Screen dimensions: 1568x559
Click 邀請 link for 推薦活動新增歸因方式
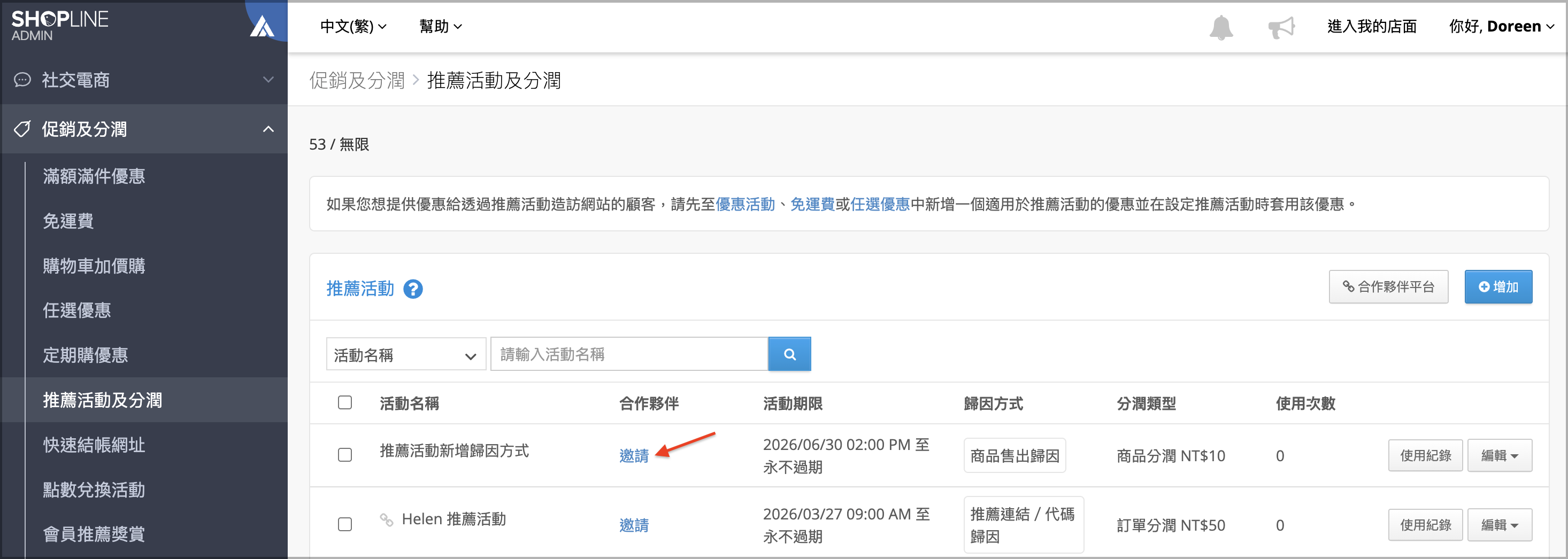(x=634, y=456)
